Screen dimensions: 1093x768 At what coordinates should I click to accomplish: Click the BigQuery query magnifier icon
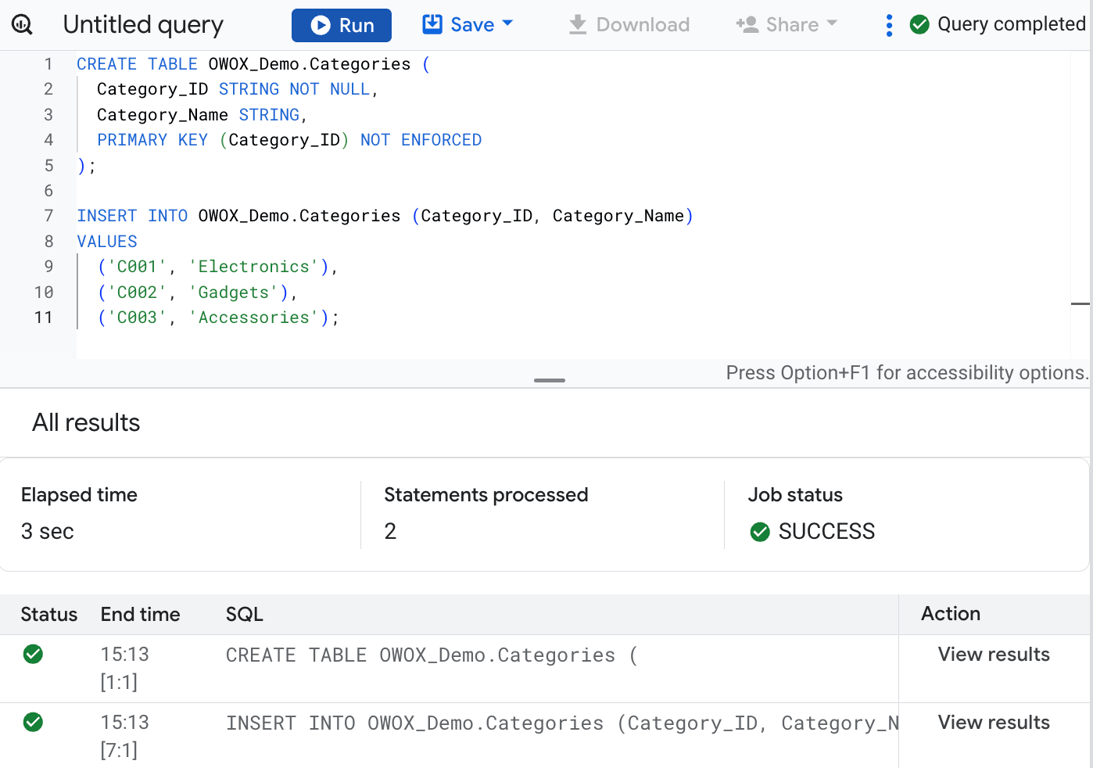point(22,25)
